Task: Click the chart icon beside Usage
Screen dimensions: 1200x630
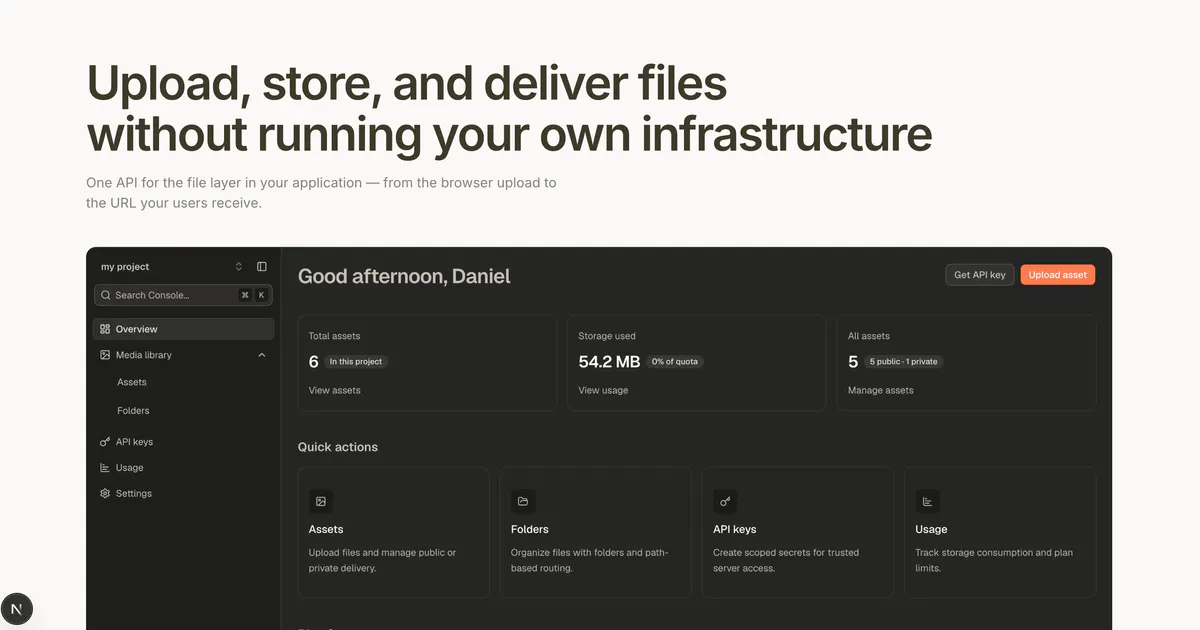Action: [105, 468]
